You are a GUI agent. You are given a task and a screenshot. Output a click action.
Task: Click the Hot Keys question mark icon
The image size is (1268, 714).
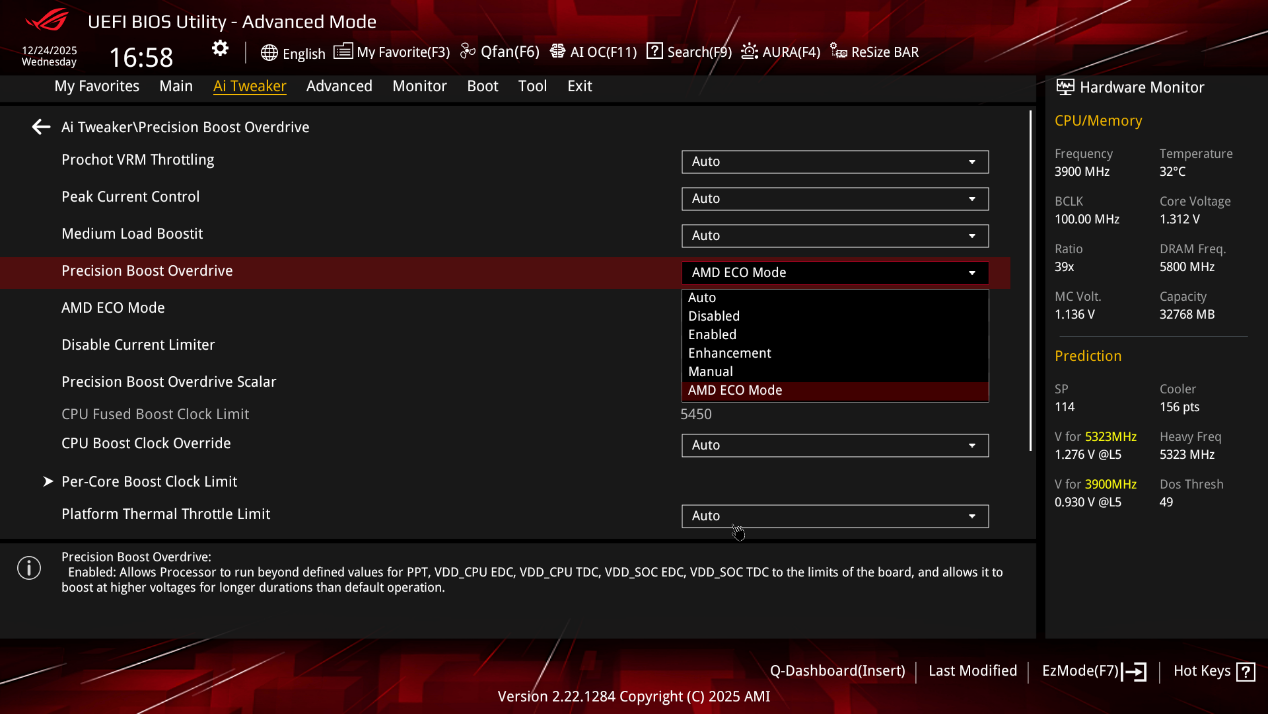[1246, 672]
